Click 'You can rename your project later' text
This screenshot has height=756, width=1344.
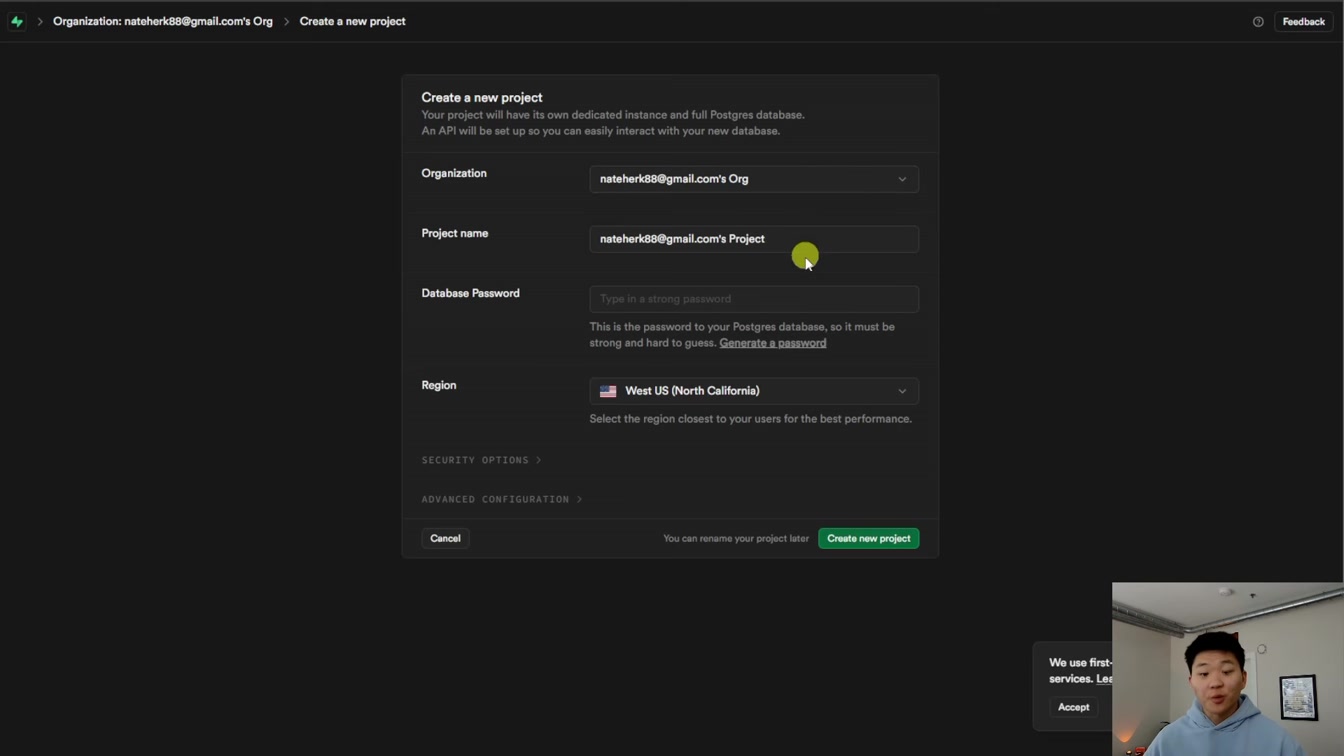(736, 538)
